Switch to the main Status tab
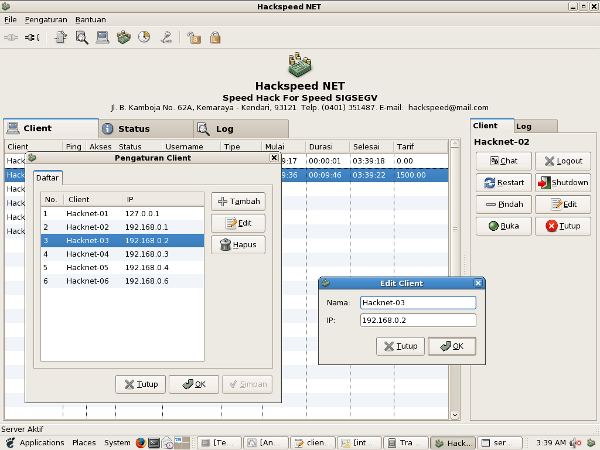This screenshot has height=450, width=600. (146, 129)
